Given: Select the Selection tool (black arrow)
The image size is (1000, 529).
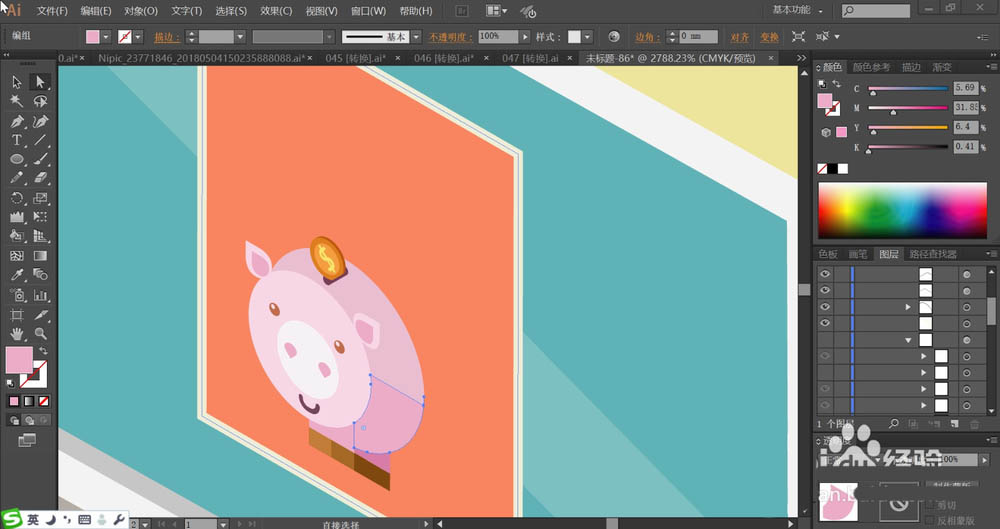Looking at the screenshot, I should (17, 82).
